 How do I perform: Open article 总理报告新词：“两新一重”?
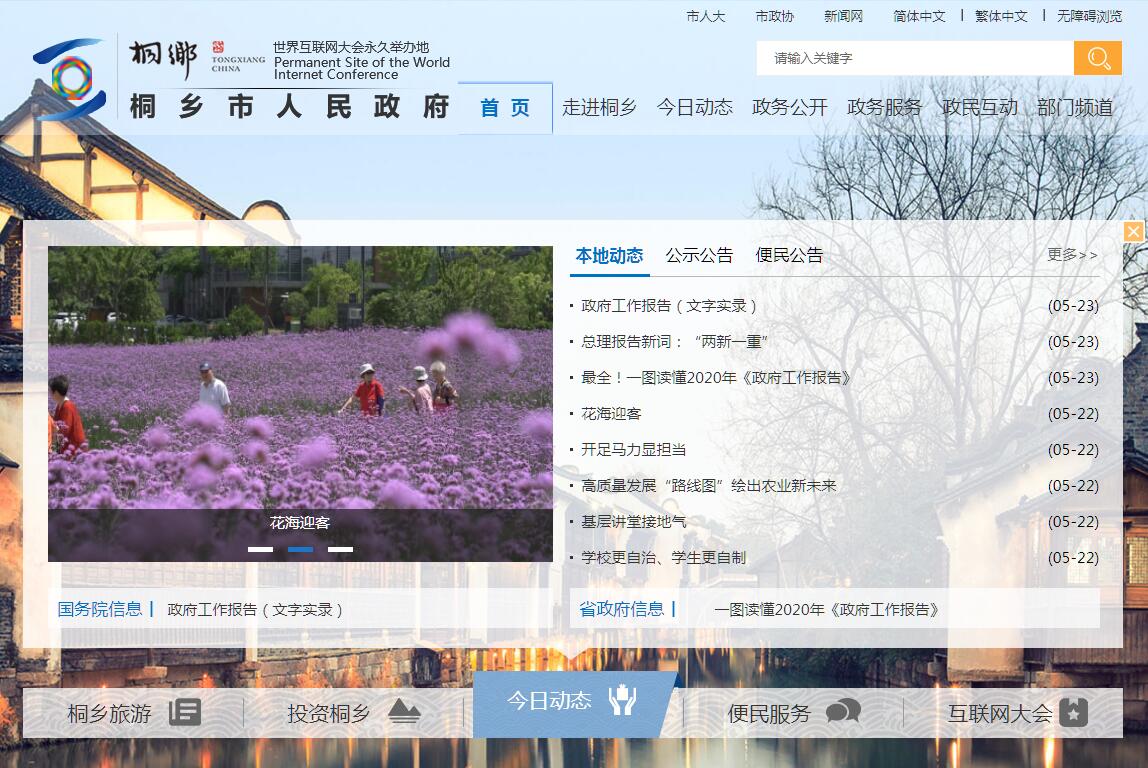click(x=674, y=342)
